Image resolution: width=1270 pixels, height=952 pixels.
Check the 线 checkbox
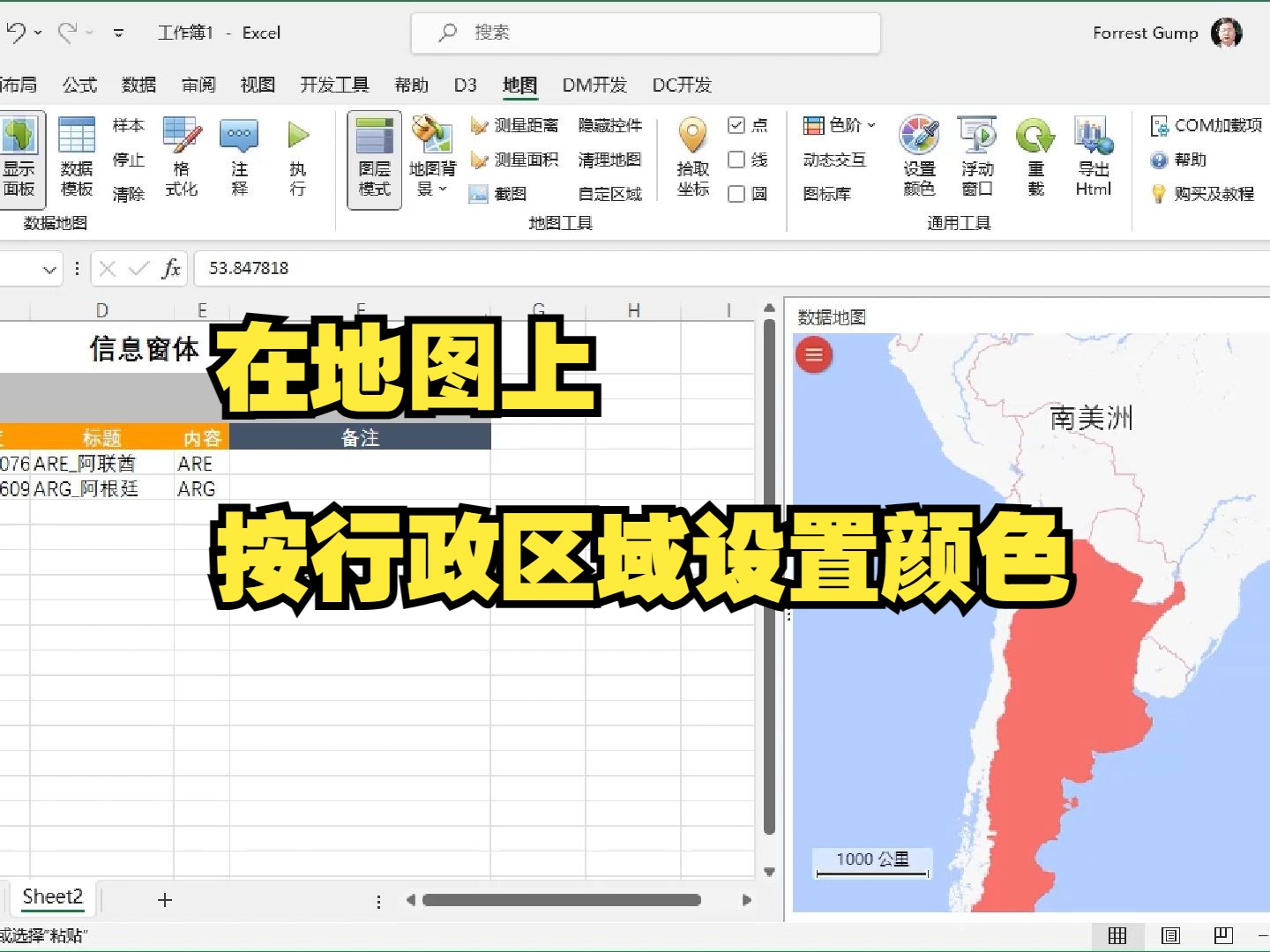[x=736, y=160]
